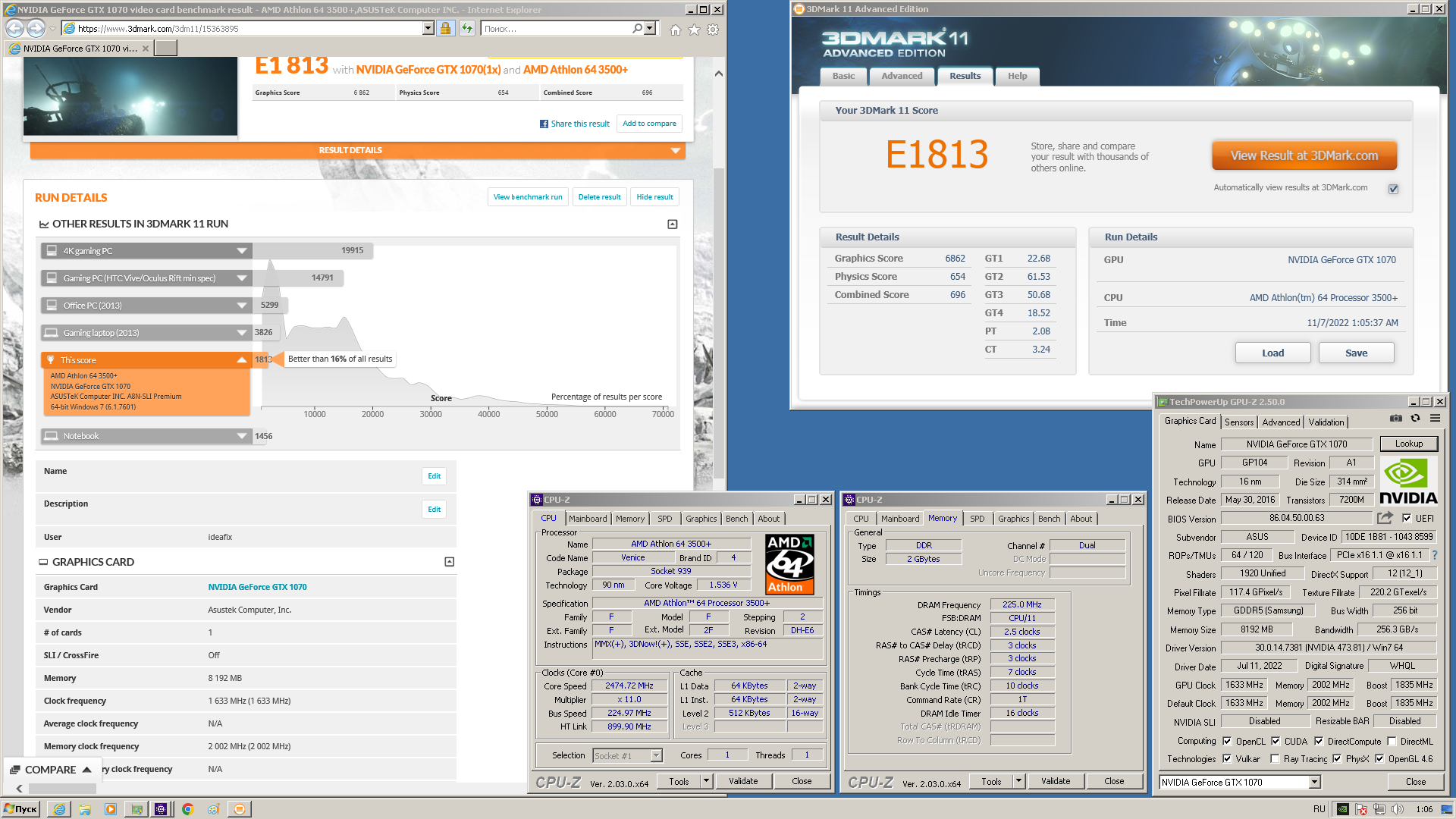Refresh the page in Internet Explorer

466,28
